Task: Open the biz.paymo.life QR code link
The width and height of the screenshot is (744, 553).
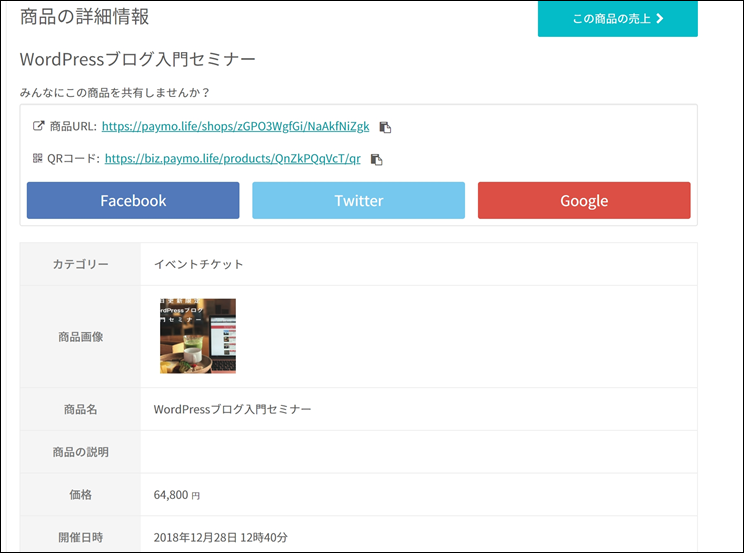Action: pyautogui.click(x=232, y=159)
